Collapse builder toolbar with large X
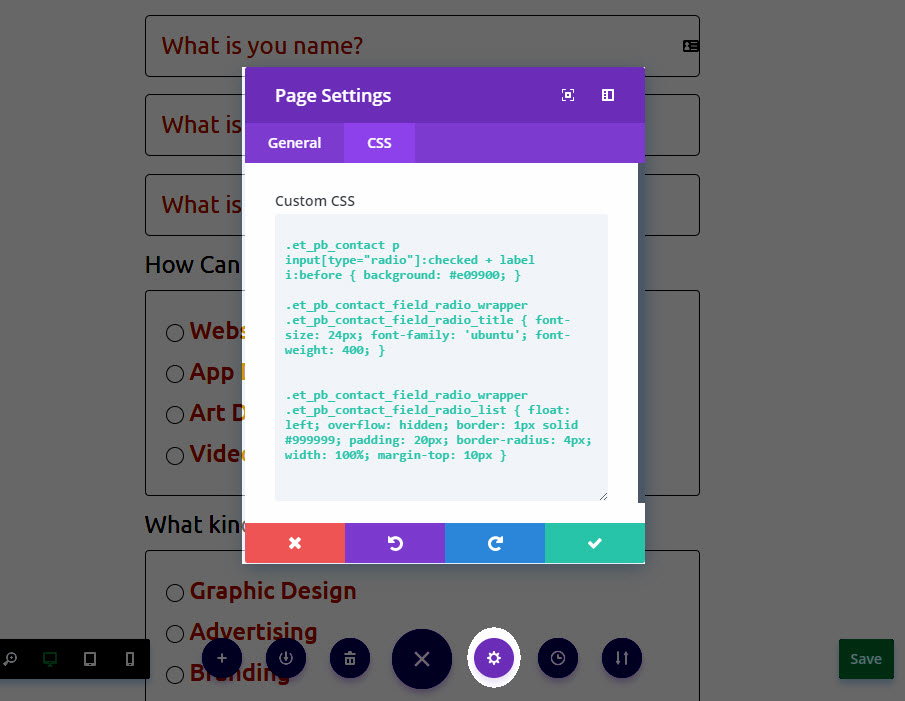Viewport: 905px width, 701px height. [x=422, y=659]
